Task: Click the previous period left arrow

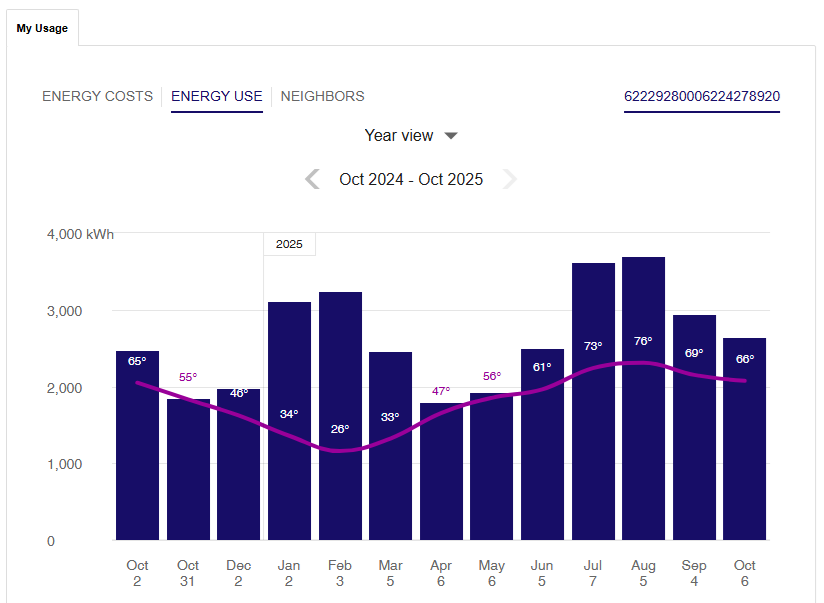Action: [x=312, y=179]
